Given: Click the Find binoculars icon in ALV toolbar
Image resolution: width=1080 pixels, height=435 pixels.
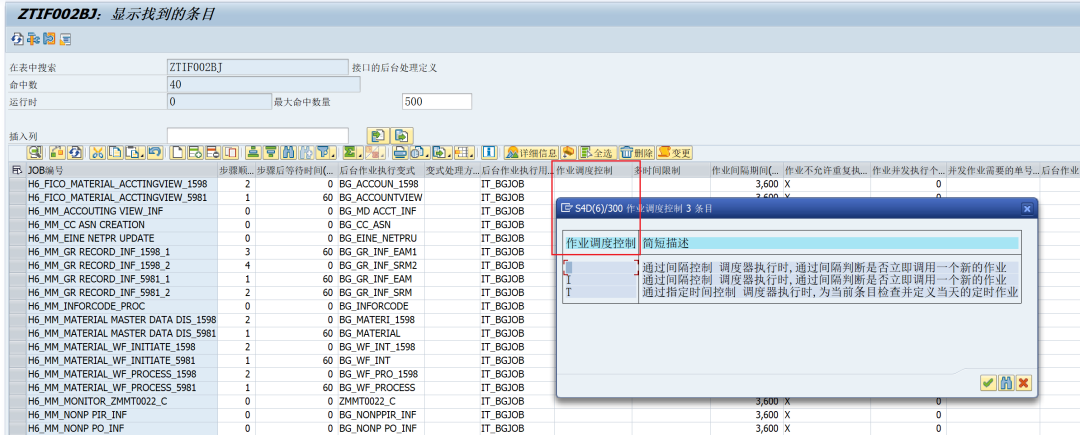Looking at the screenshot, I should coord(289,152).
